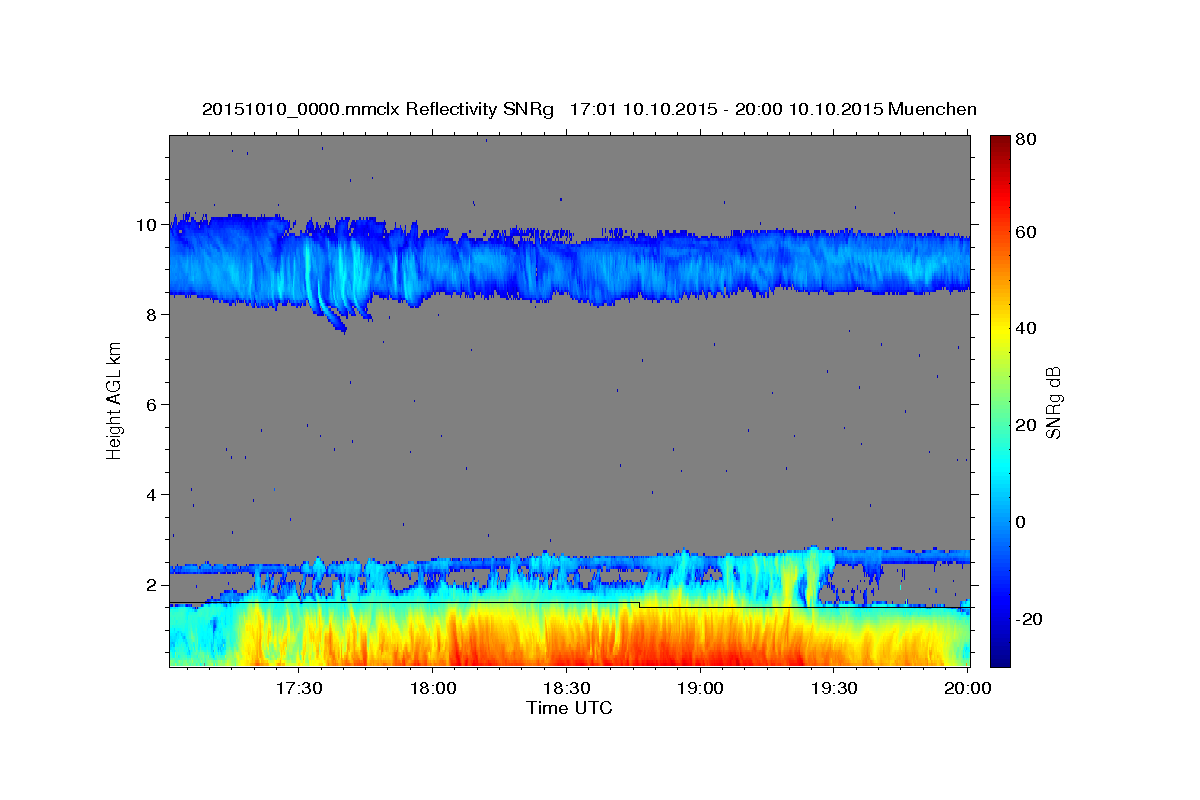Click the colorbar value 20
The image size is (1200, 800).
point(1025,425)
